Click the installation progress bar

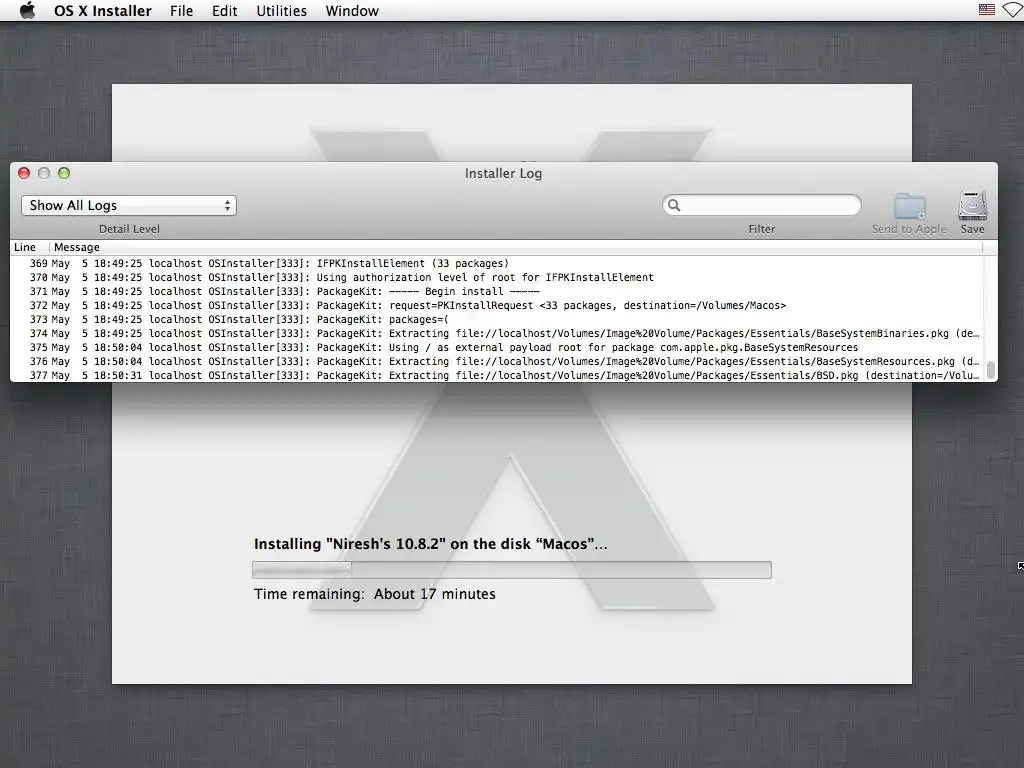(512, 569)
